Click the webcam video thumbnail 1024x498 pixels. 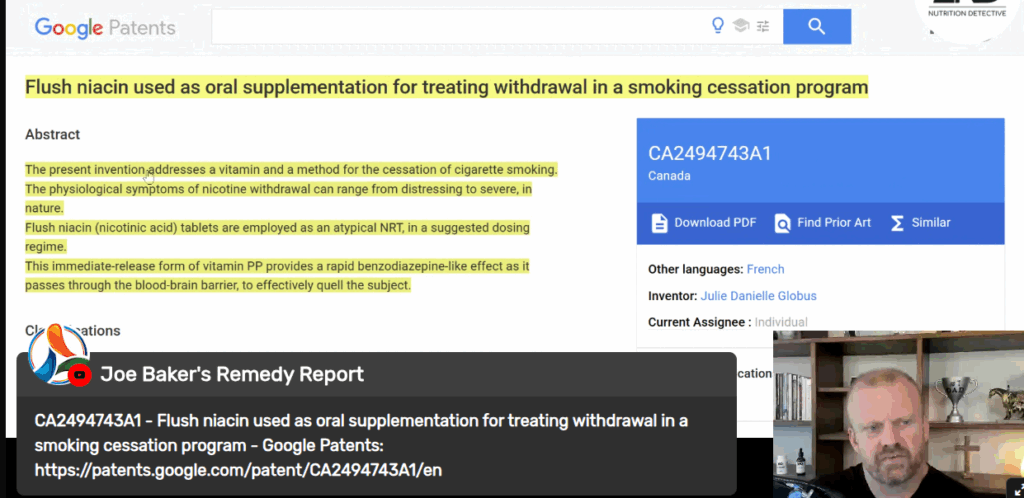[898, 414]
